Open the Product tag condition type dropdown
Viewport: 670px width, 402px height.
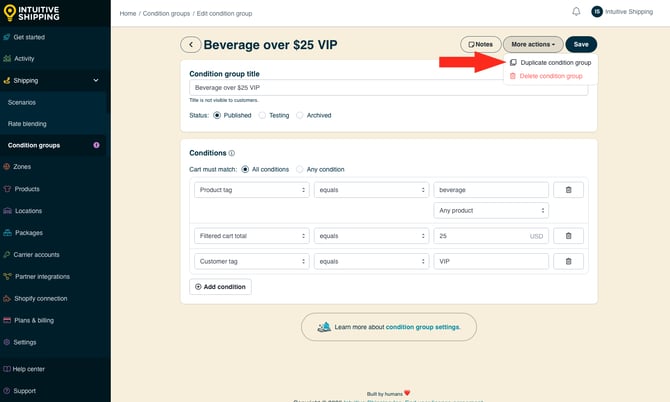[252, 190]
